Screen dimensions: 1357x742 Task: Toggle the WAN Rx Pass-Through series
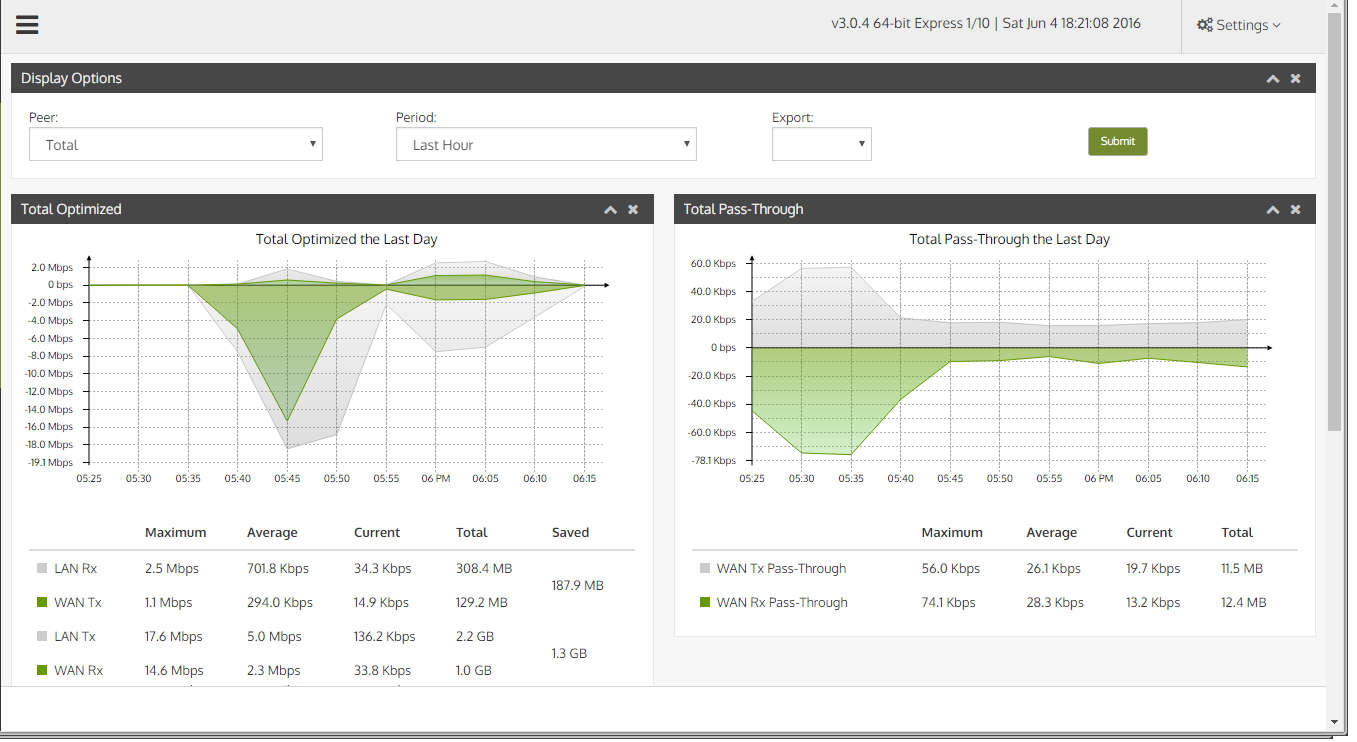[705, 602]
